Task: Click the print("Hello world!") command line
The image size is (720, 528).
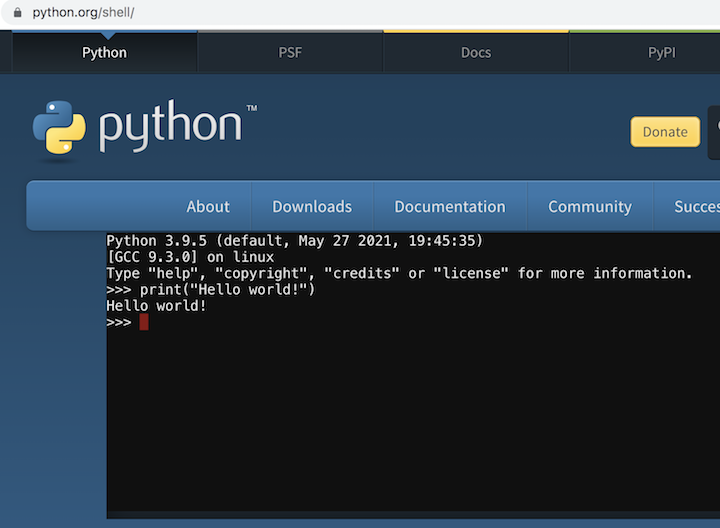Action: coord(211,290)
